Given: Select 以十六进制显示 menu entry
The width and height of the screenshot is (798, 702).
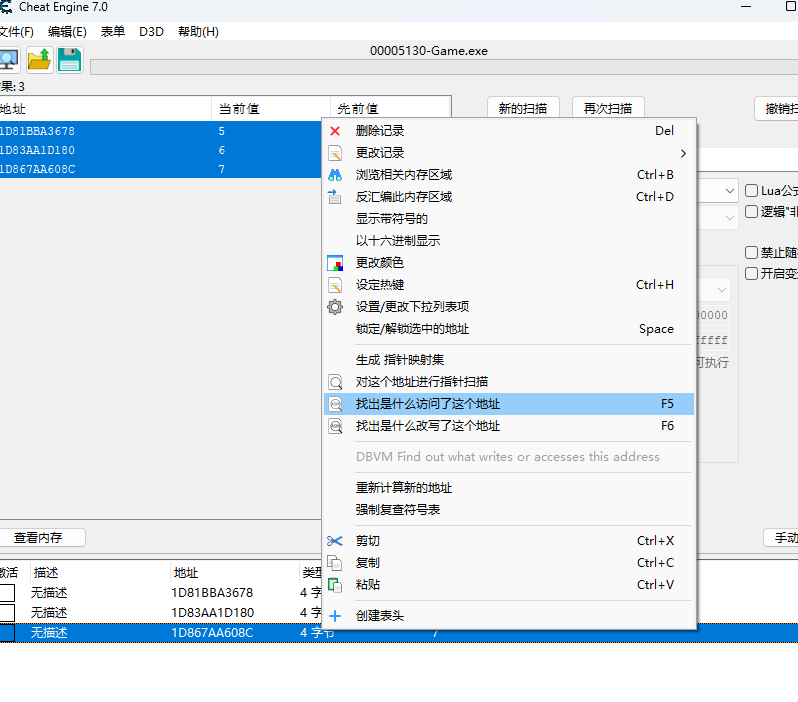Looking at the screenshot, I should click(x=509, y=241).
